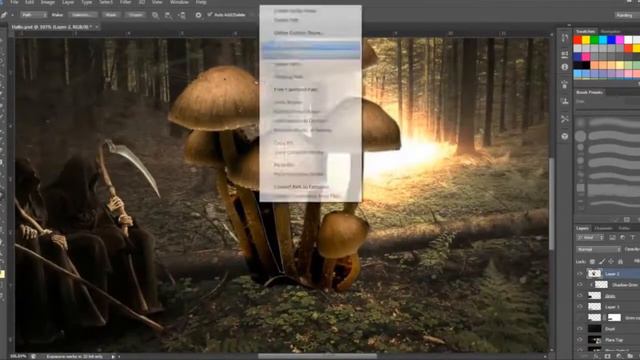Lock layer position icon
Viewport: 640px width, 360px height.
click(611, 262)
